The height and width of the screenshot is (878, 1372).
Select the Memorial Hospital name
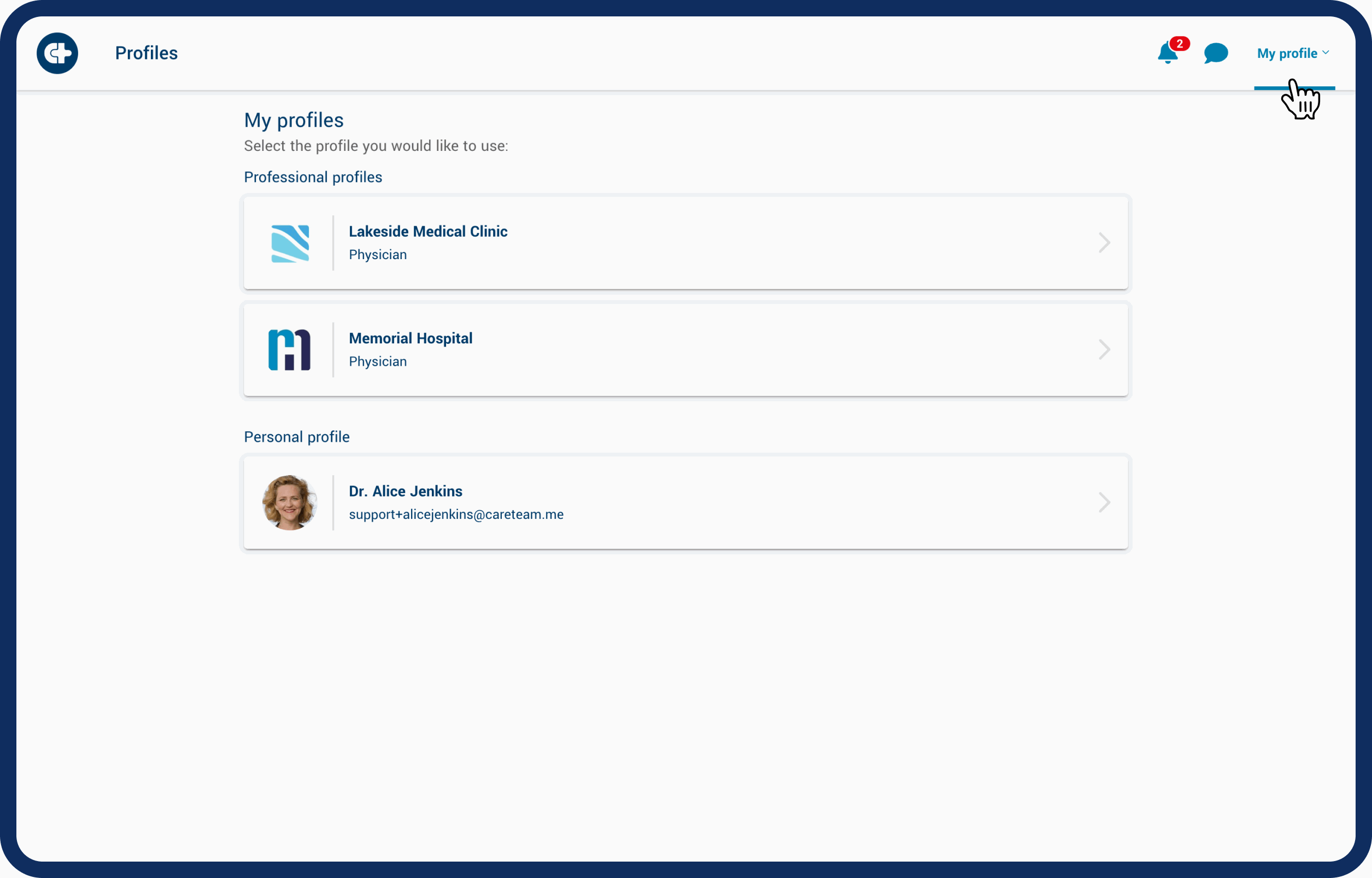pos(411,338)
